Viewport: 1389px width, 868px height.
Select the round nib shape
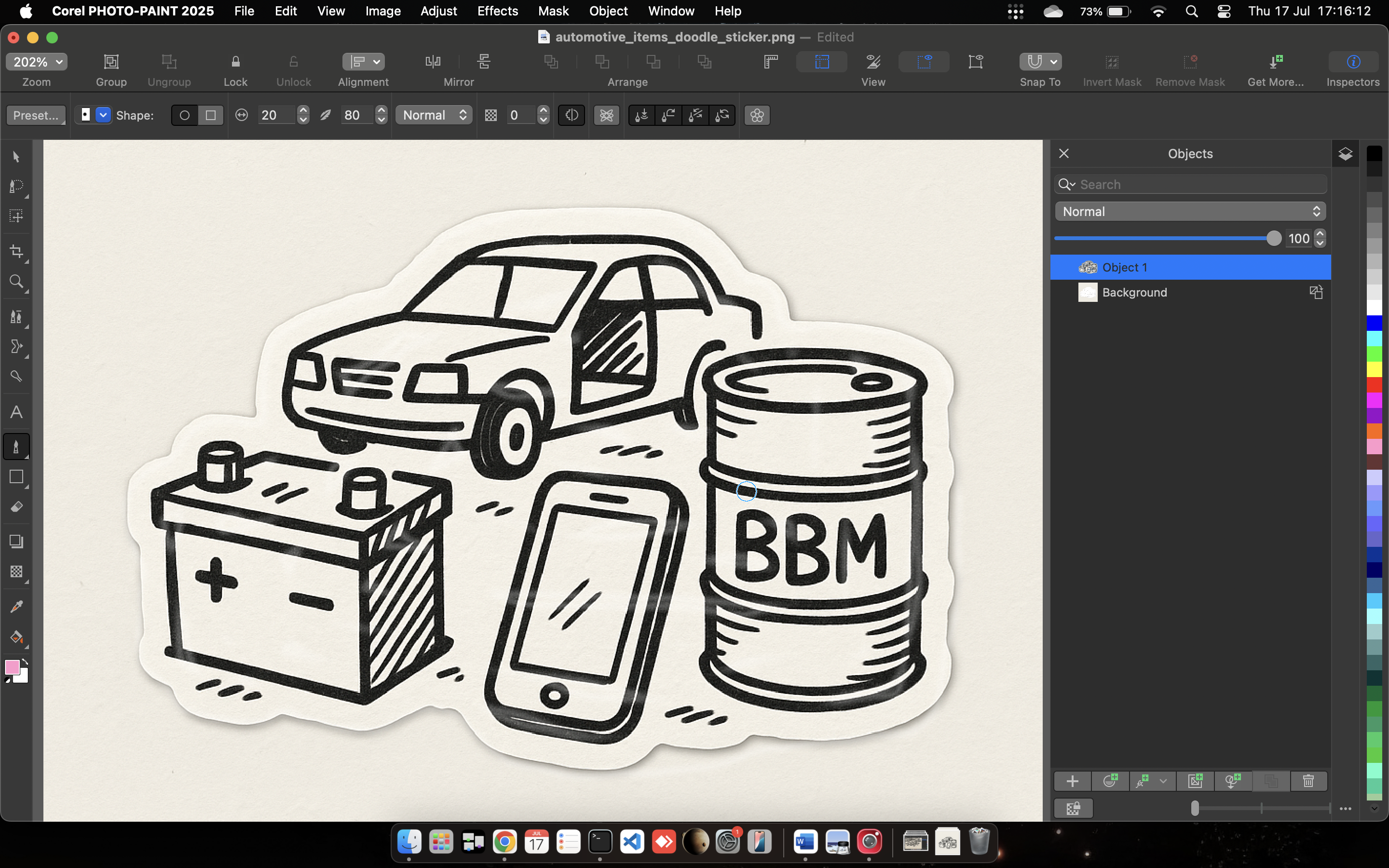coord(185,115)
